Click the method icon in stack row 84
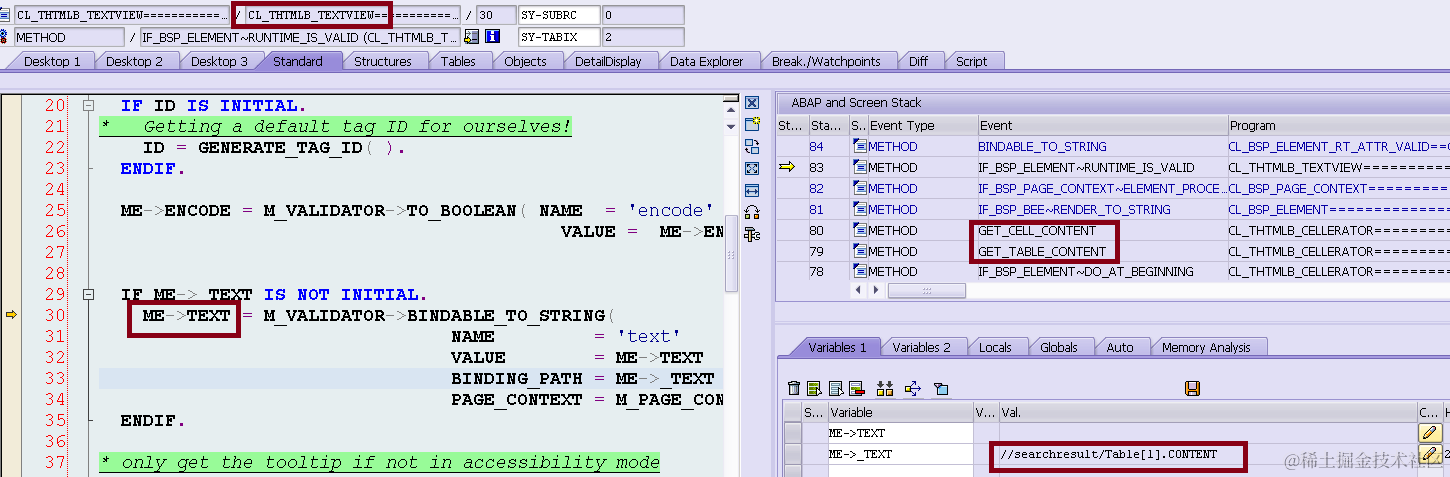1450x477 pixels. [x=860, y=146]
